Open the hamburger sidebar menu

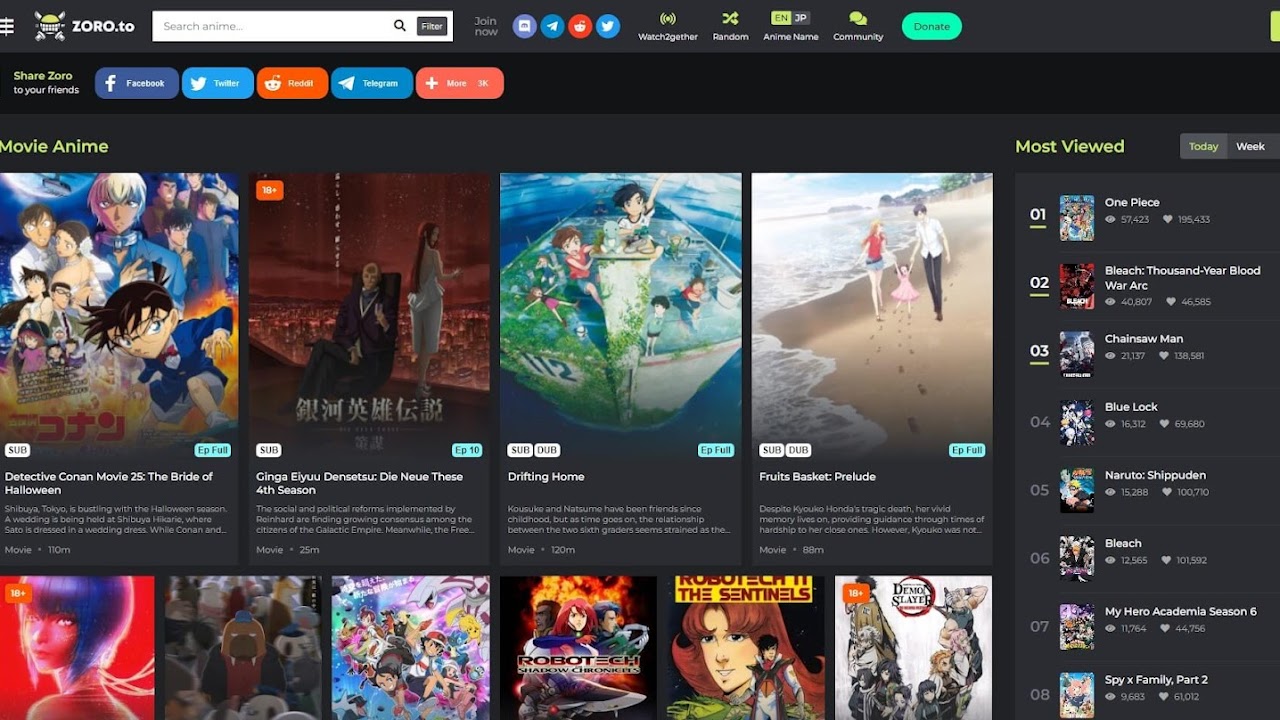[6, 26]
